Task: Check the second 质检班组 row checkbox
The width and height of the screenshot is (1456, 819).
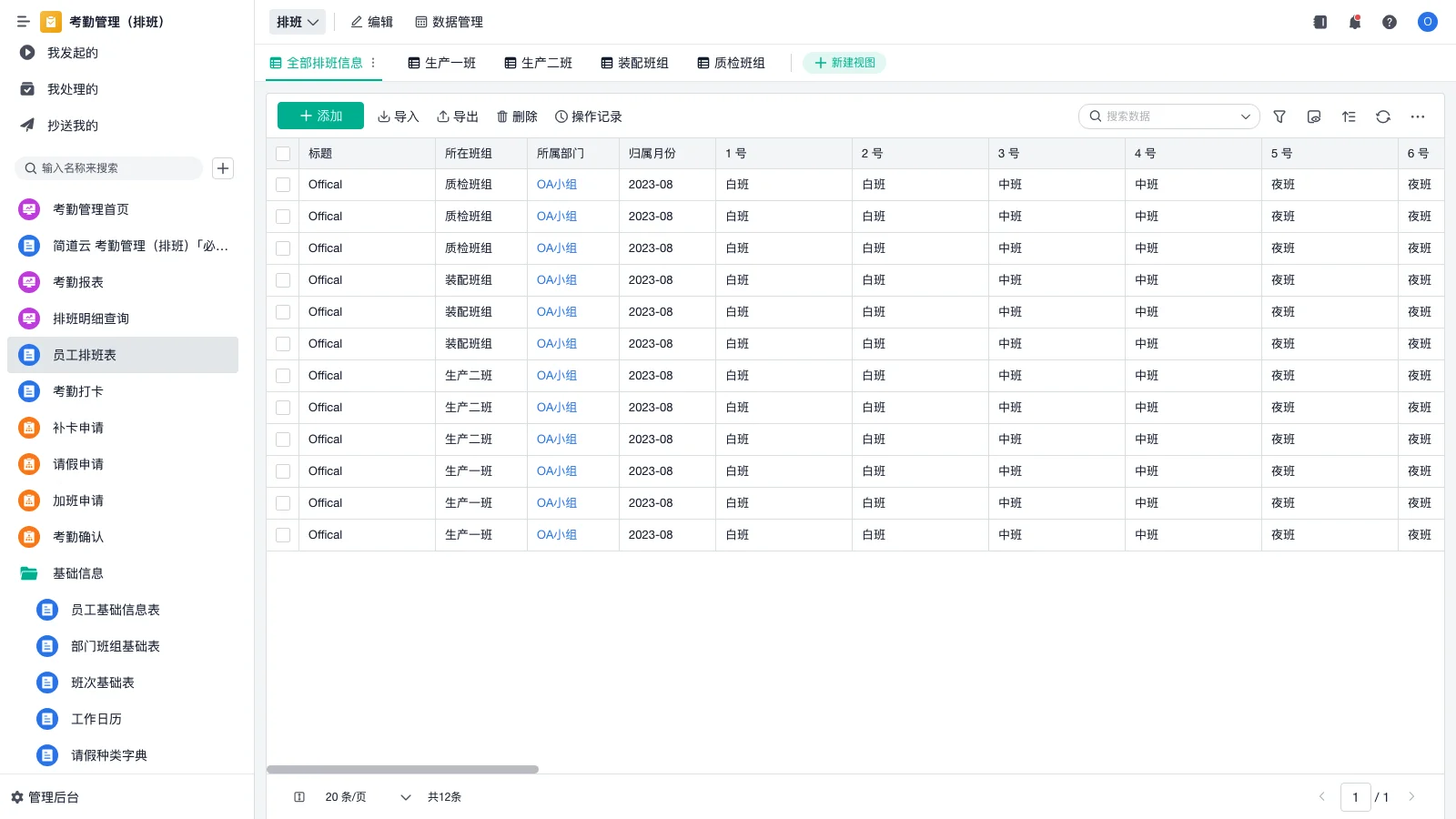Action: tap(283, 217)
